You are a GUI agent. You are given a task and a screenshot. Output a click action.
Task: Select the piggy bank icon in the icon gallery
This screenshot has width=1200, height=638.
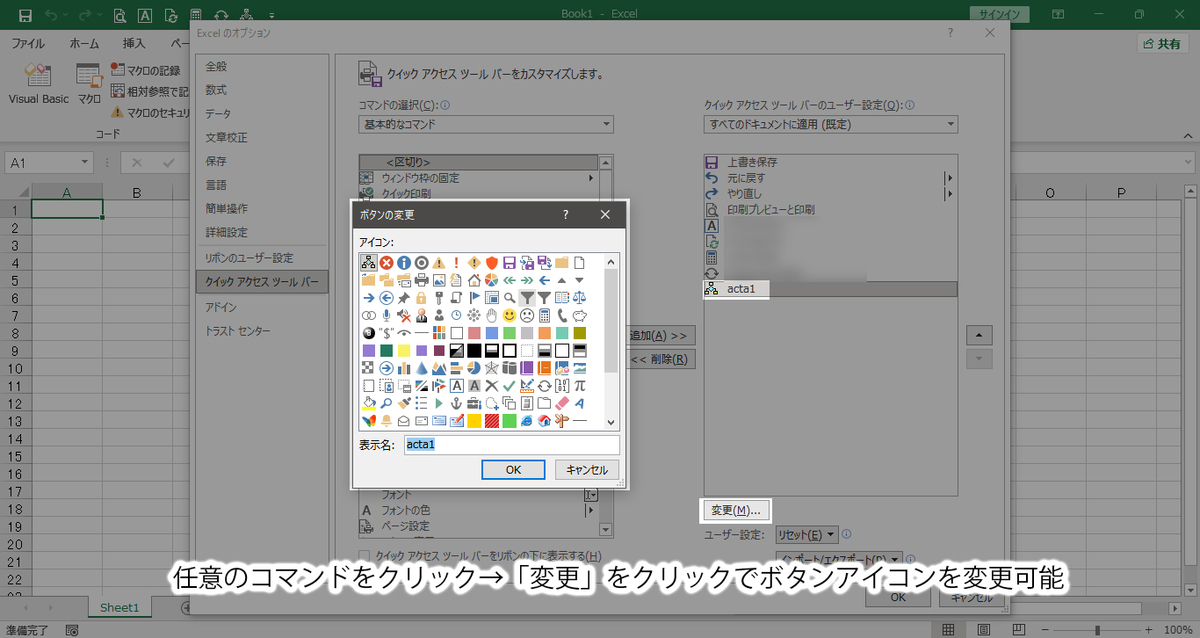click(579, 315)
